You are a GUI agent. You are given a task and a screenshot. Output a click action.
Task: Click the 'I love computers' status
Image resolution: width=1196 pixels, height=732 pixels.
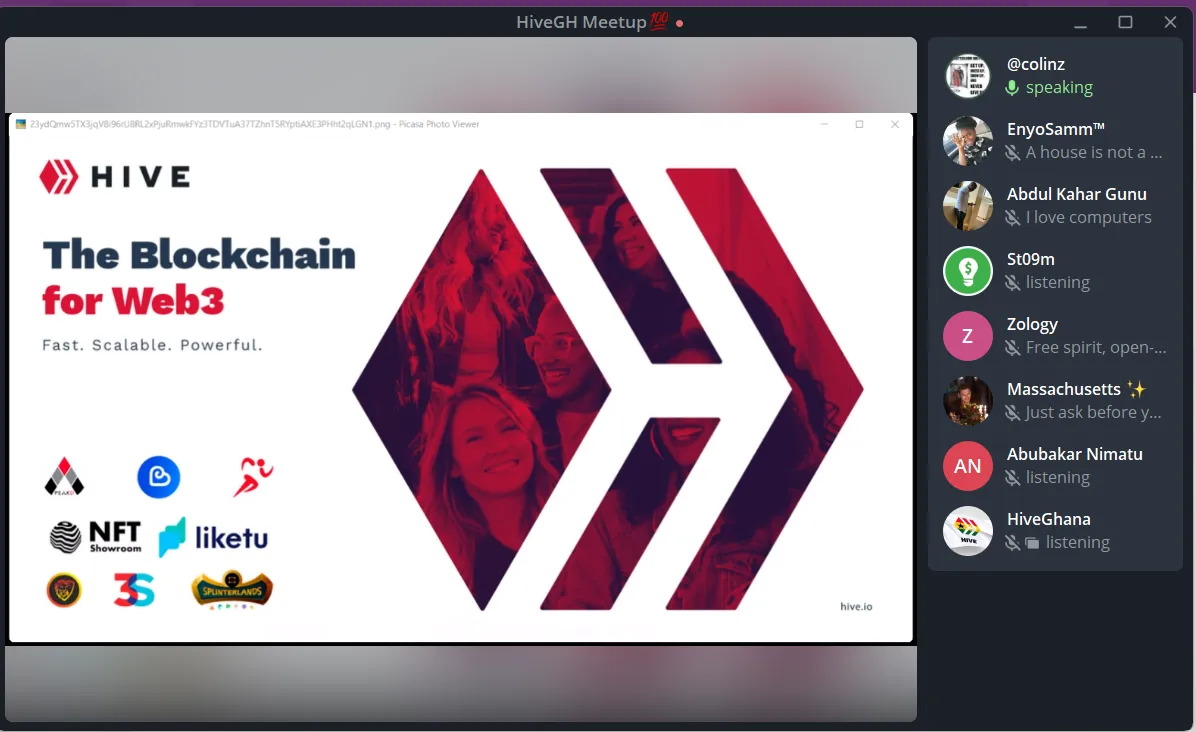1088,217
